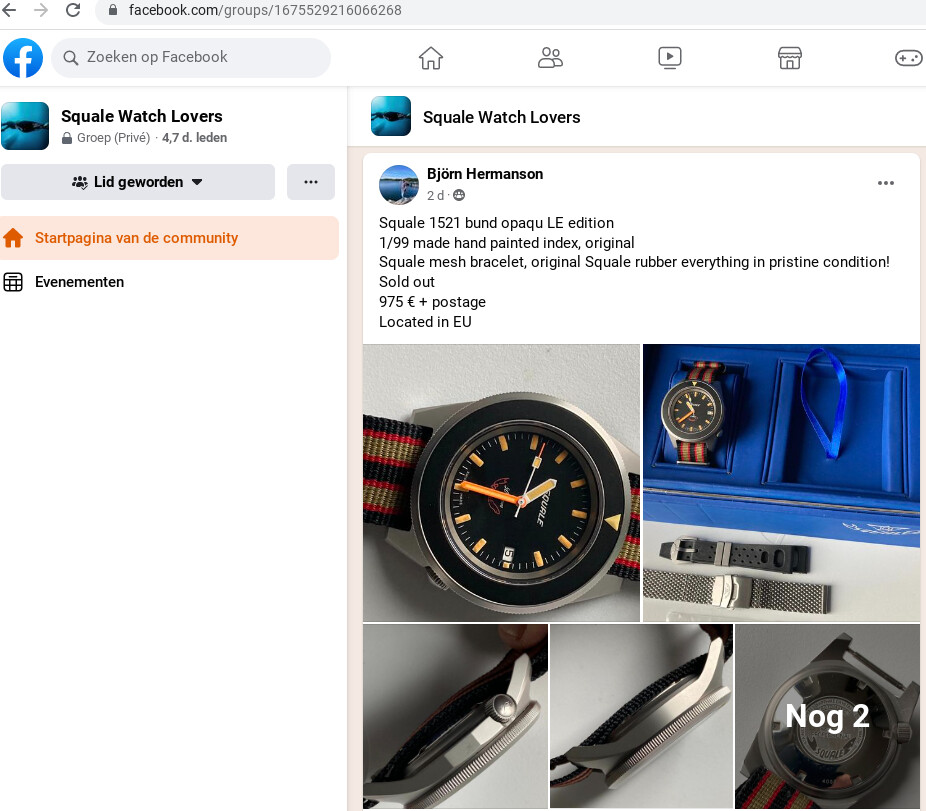Click the Zoeken op Facebook search field
This screenshot has width=926, height=811.
191,57
